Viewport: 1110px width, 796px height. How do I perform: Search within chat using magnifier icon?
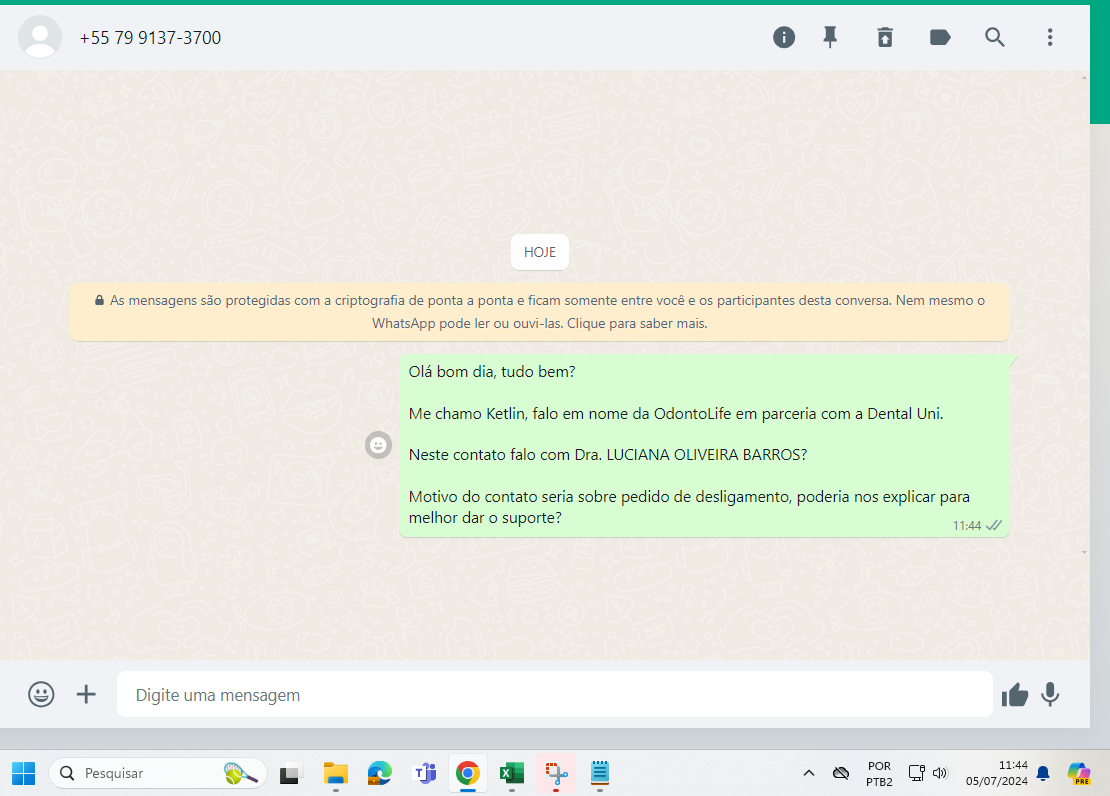(x=995, y=38)
